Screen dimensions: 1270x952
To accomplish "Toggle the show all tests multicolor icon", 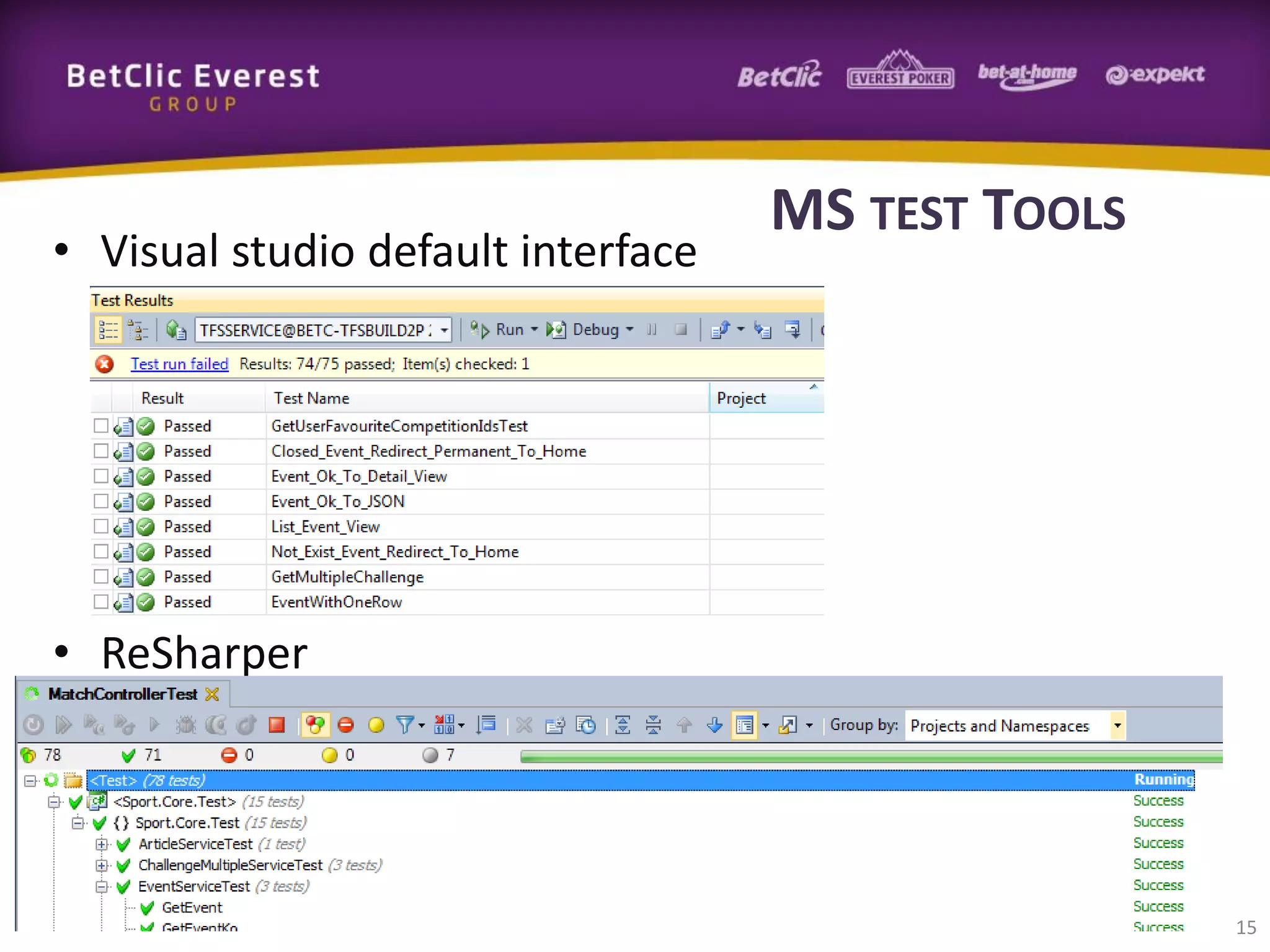I will tap(315, 725).
